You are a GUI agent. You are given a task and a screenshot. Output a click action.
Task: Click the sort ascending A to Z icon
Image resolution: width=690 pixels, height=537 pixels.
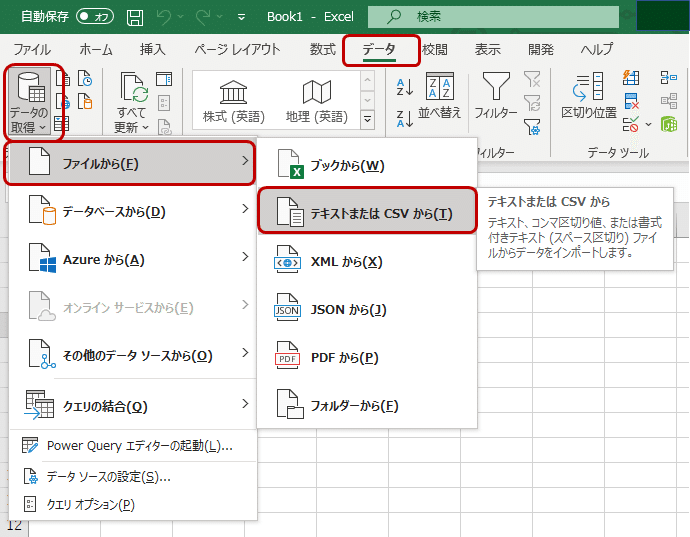coord(405,87)
